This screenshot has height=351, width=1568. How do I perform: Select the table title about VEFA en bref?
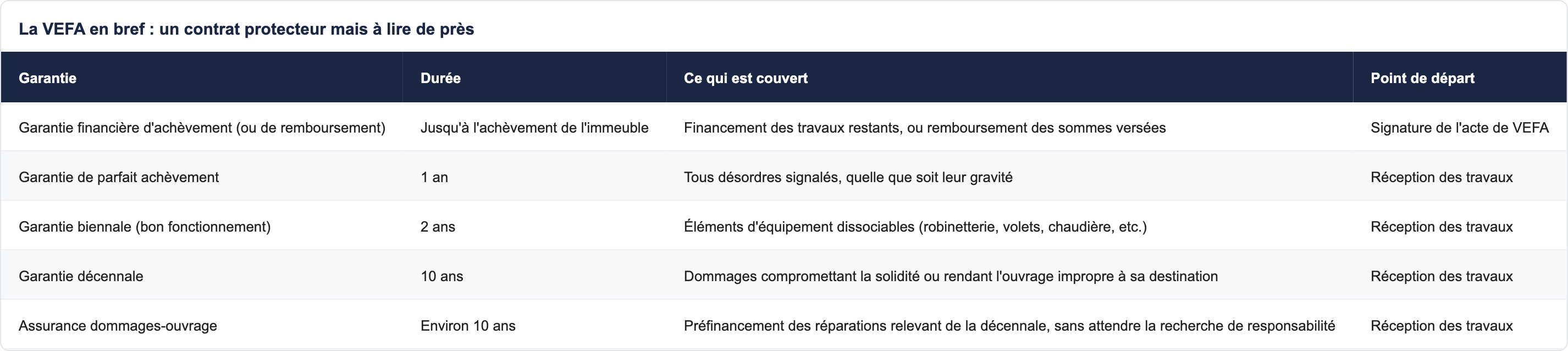(x=246, y=29)
